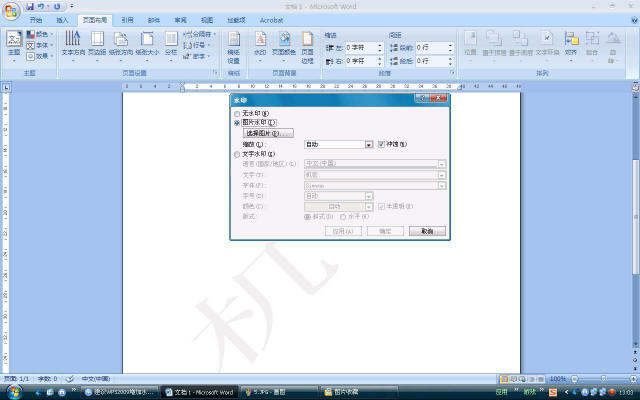This screenshot has height=400, width=640.
Task: Switch to the Insert (插入) tab
Action: [62, 20]
